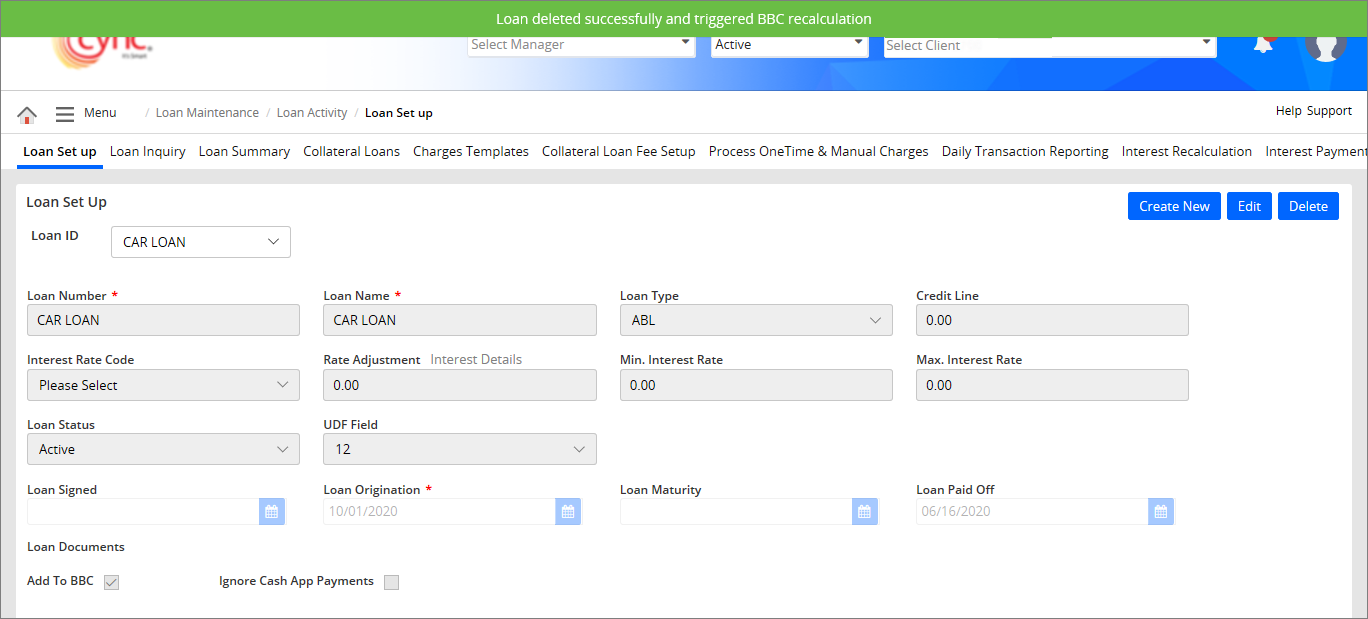The image size is (1368, 619).
Task: Expand the Loan ID dropdown
Action: point(200,242)
